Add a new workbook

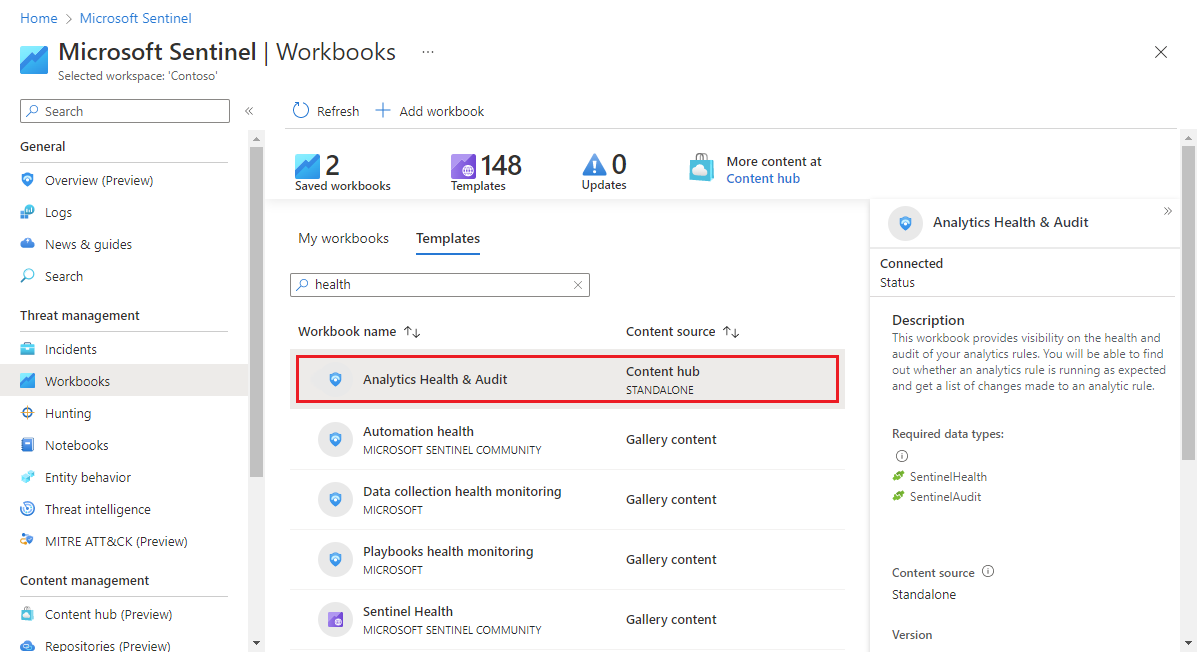(x=429, y=111)
